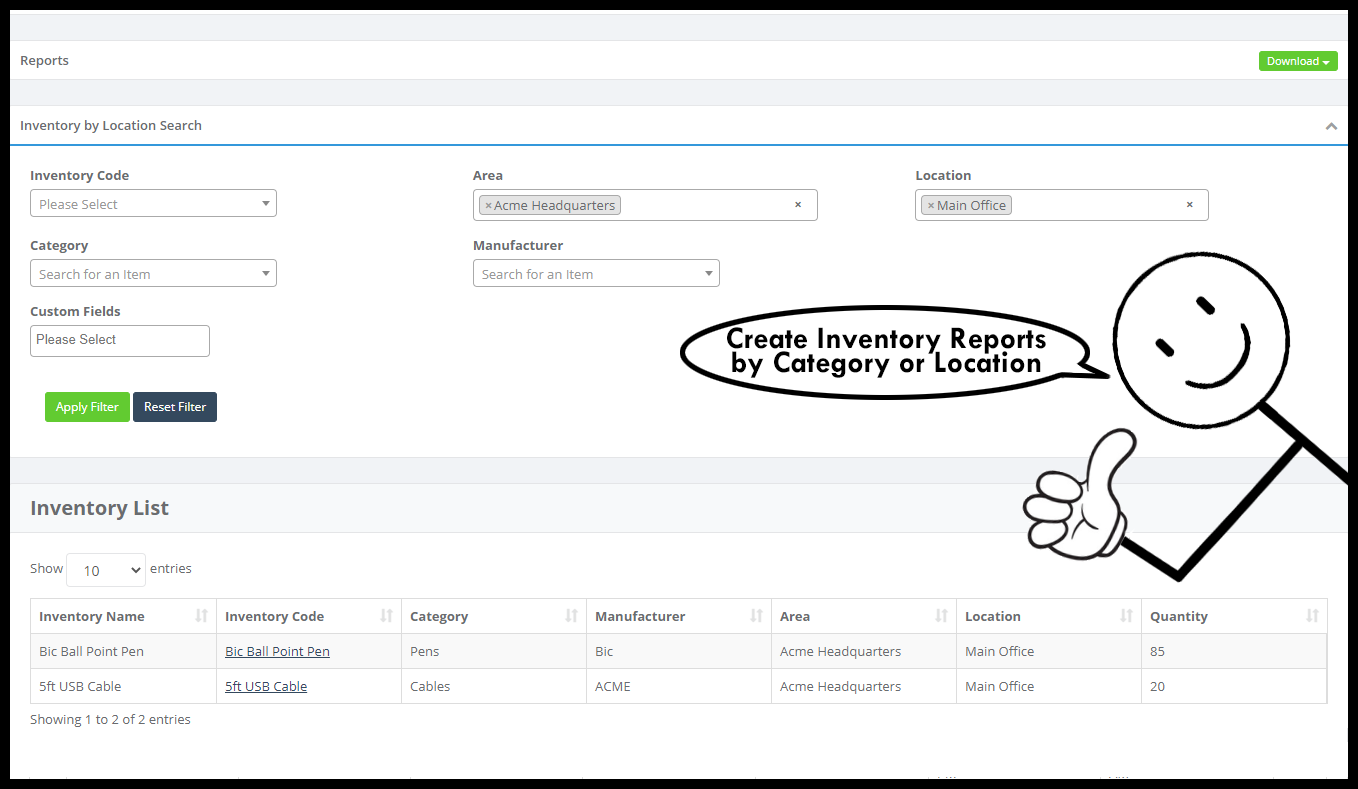Select quantity value 85

point(1157,652)
